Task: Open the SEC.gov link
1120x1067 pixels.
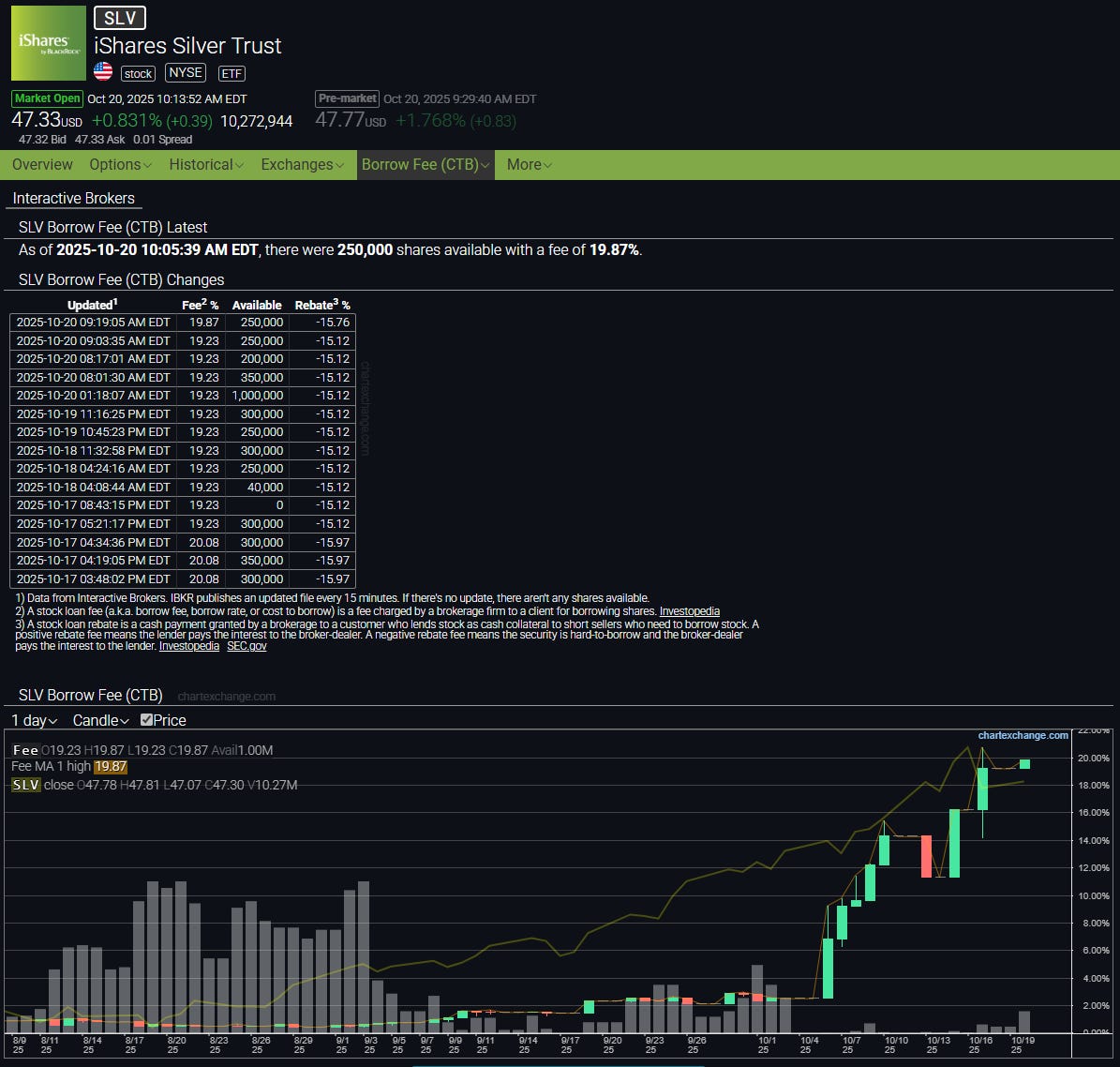Action: pyautogui.click(x=246, y=646)
